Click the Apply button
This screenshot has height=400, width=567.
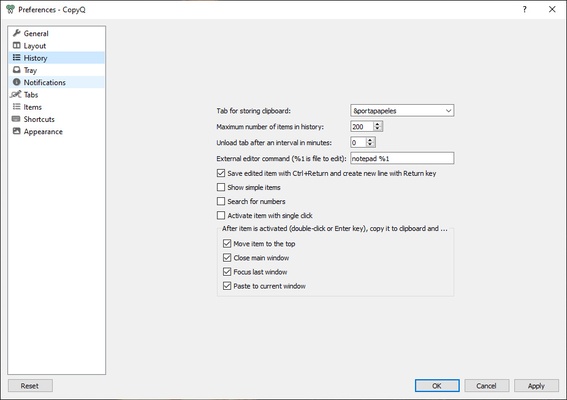pos(536,386)
